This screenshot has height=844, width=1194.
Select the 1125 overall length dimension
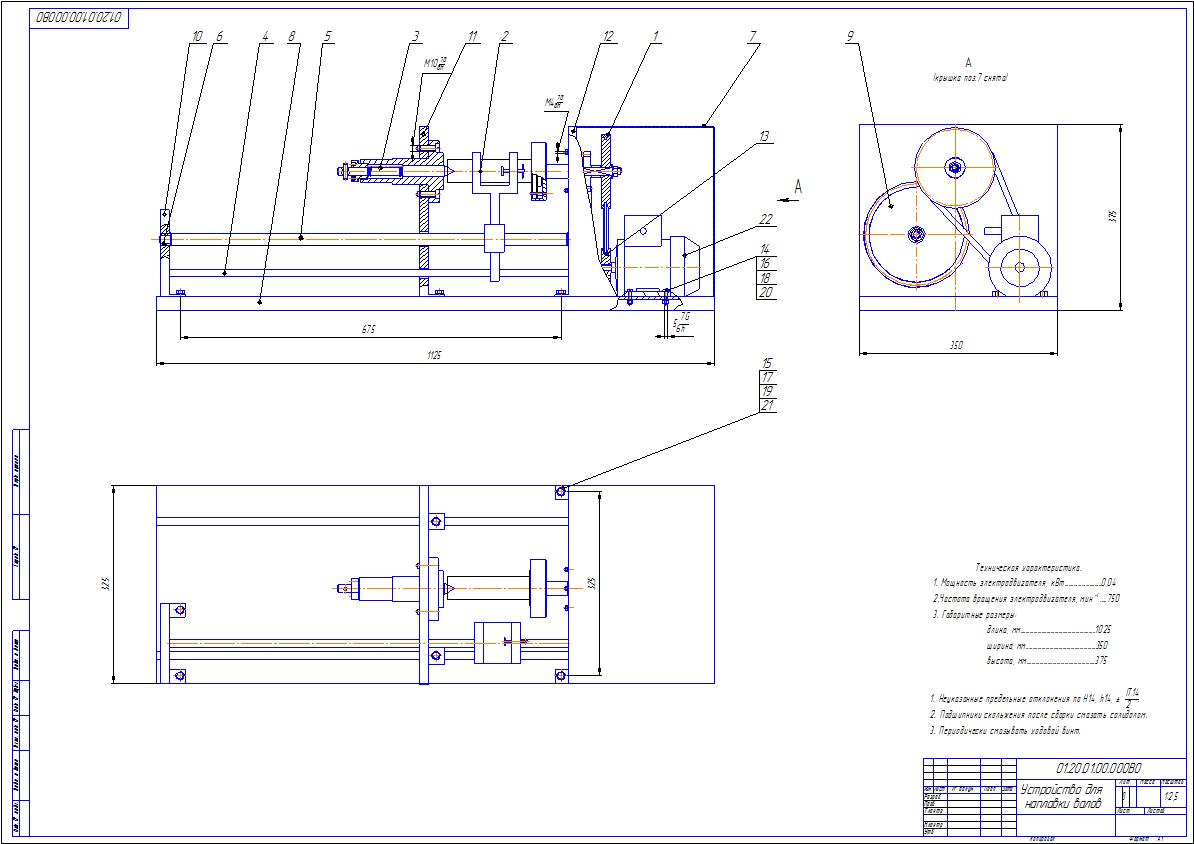[433, 356]
